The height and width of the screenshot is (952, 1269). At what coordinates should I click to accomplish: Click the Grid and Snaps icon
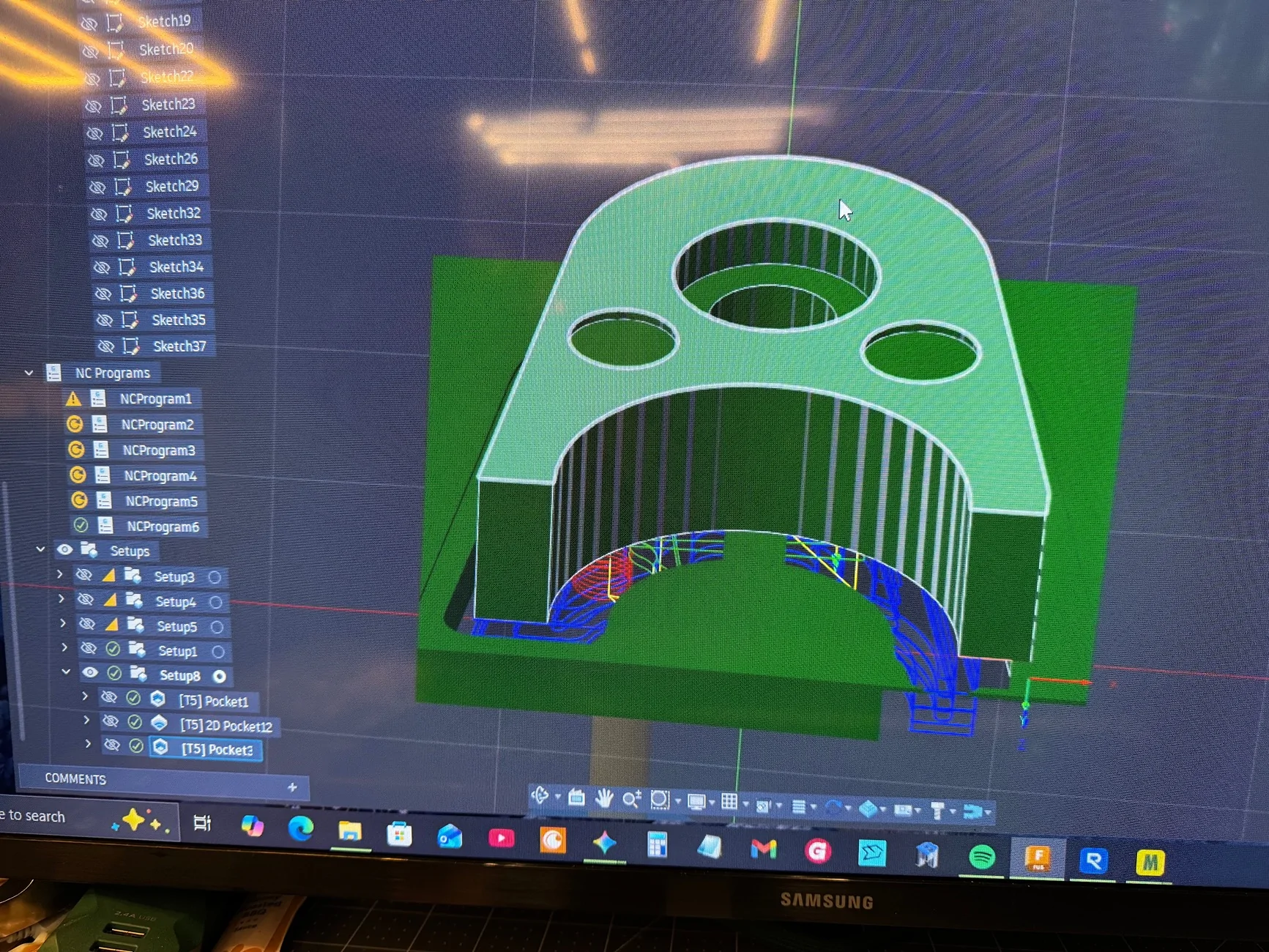729,802
